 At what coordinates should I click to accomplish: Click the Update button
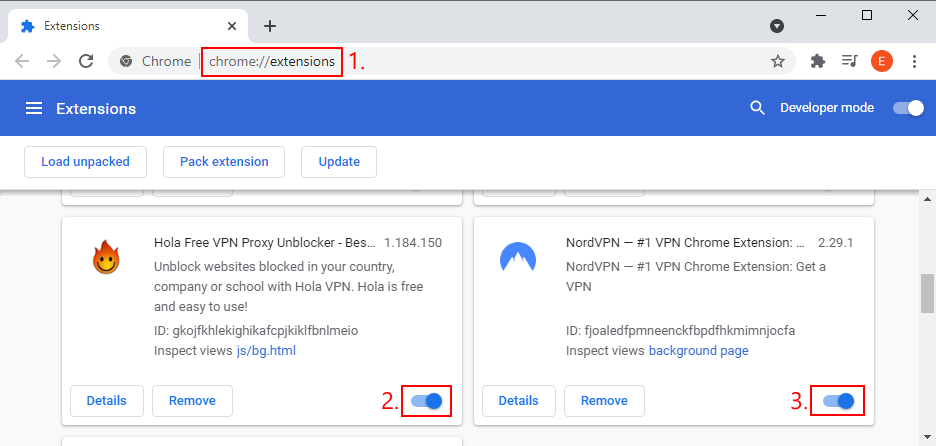tap(339, 162)
